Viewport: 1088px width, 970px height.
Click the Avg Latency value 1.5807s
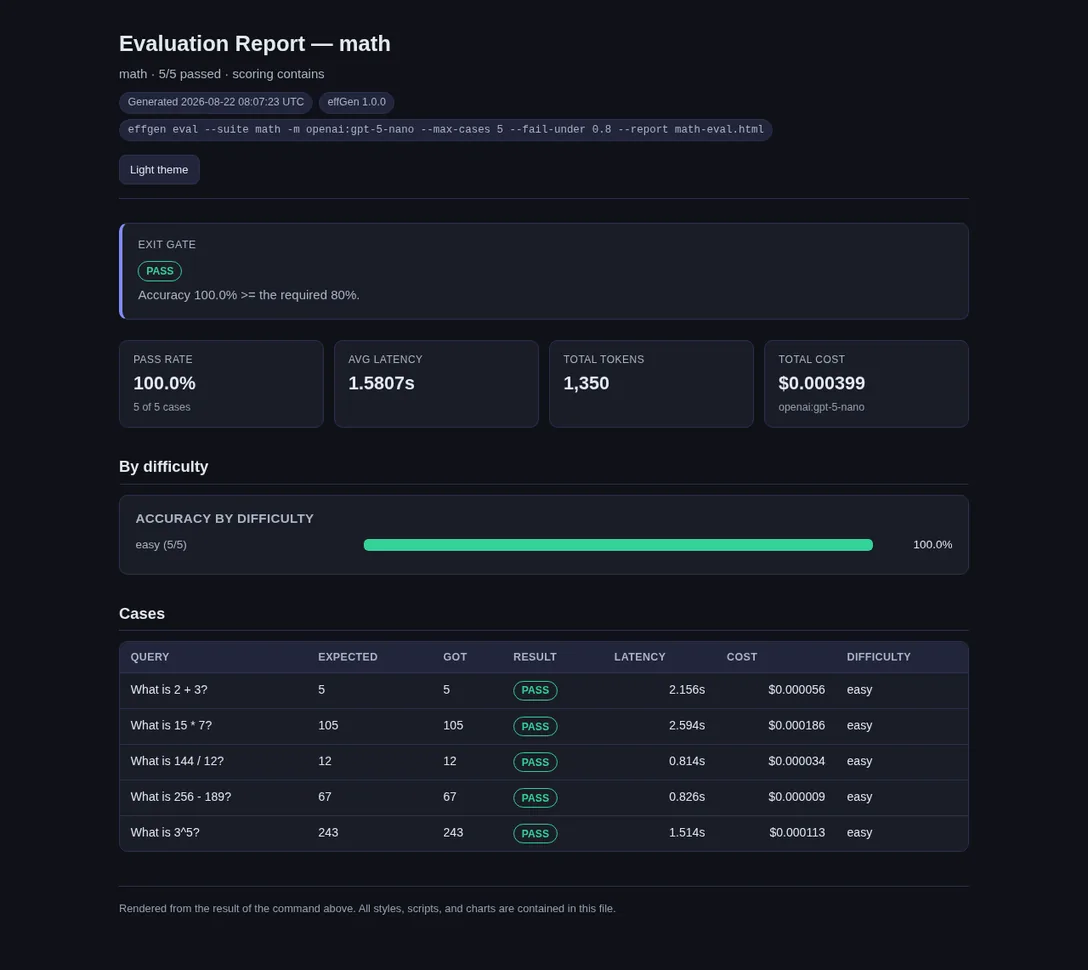381,383
